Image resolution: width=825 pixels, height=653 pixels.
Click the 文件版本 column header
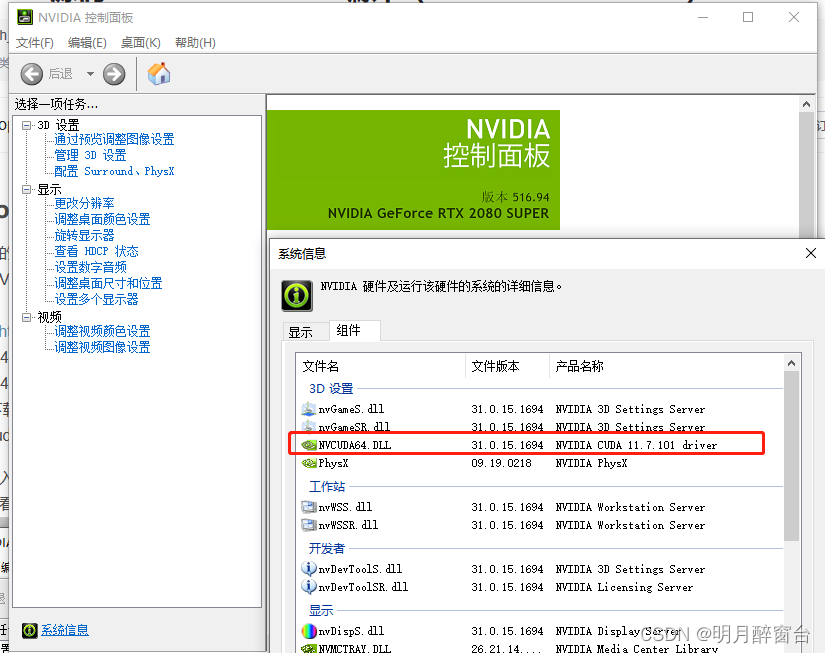pyautogui.click(x=508, y=366)
